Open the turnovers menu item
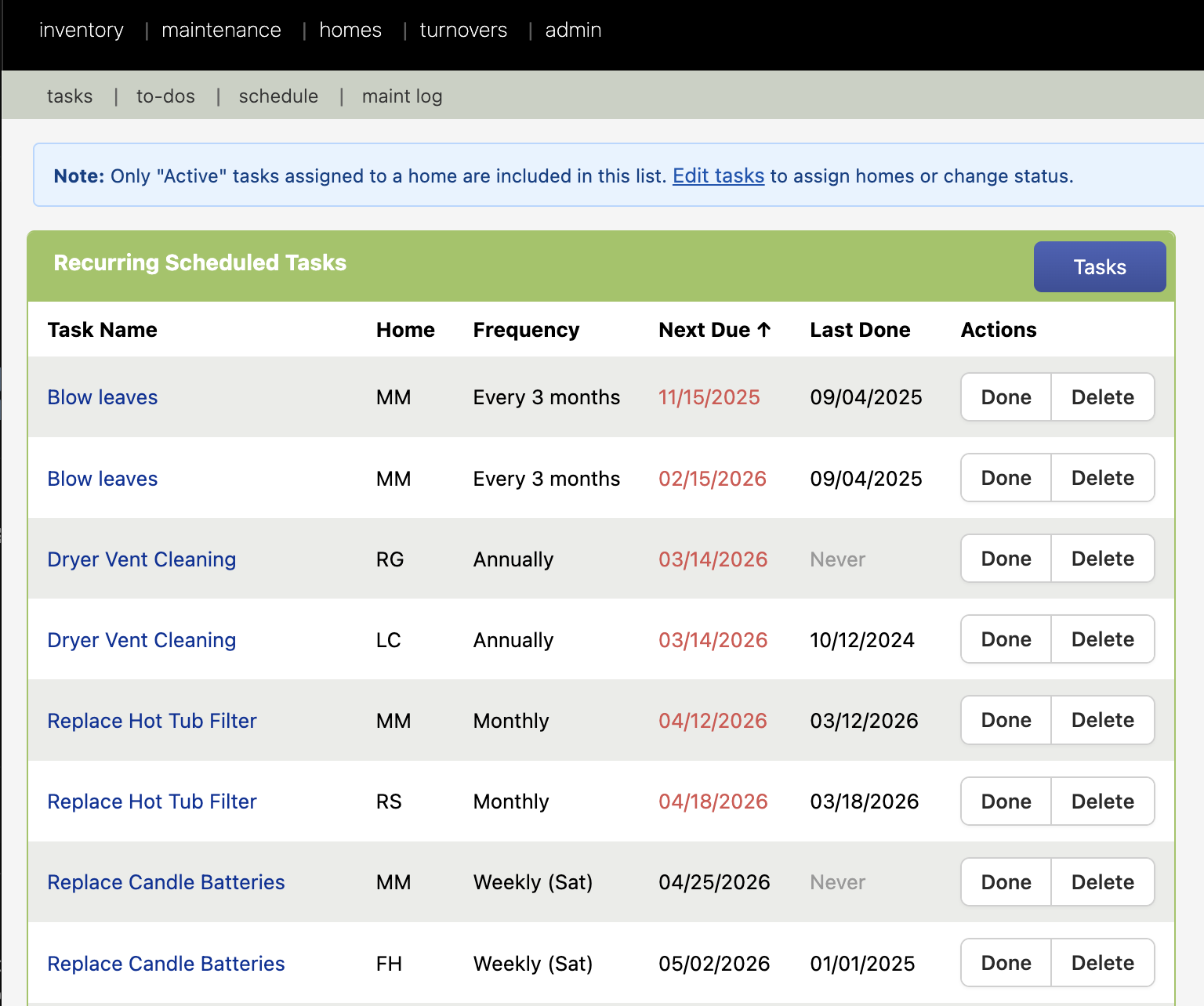1204x1006 pixels. pos(463,30)
